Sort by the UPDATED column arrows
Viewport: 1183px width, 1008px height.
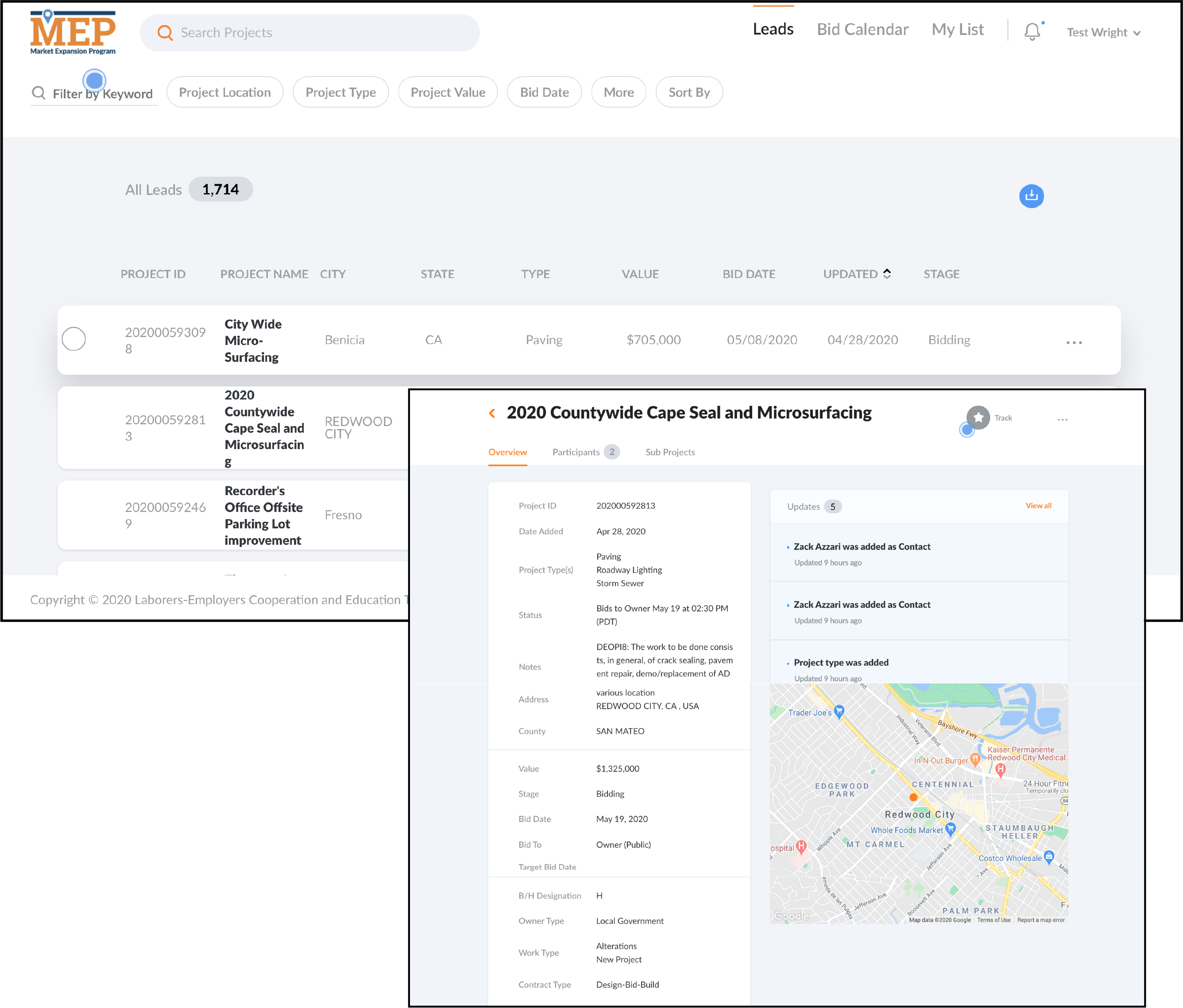click(x=887, y=274)
